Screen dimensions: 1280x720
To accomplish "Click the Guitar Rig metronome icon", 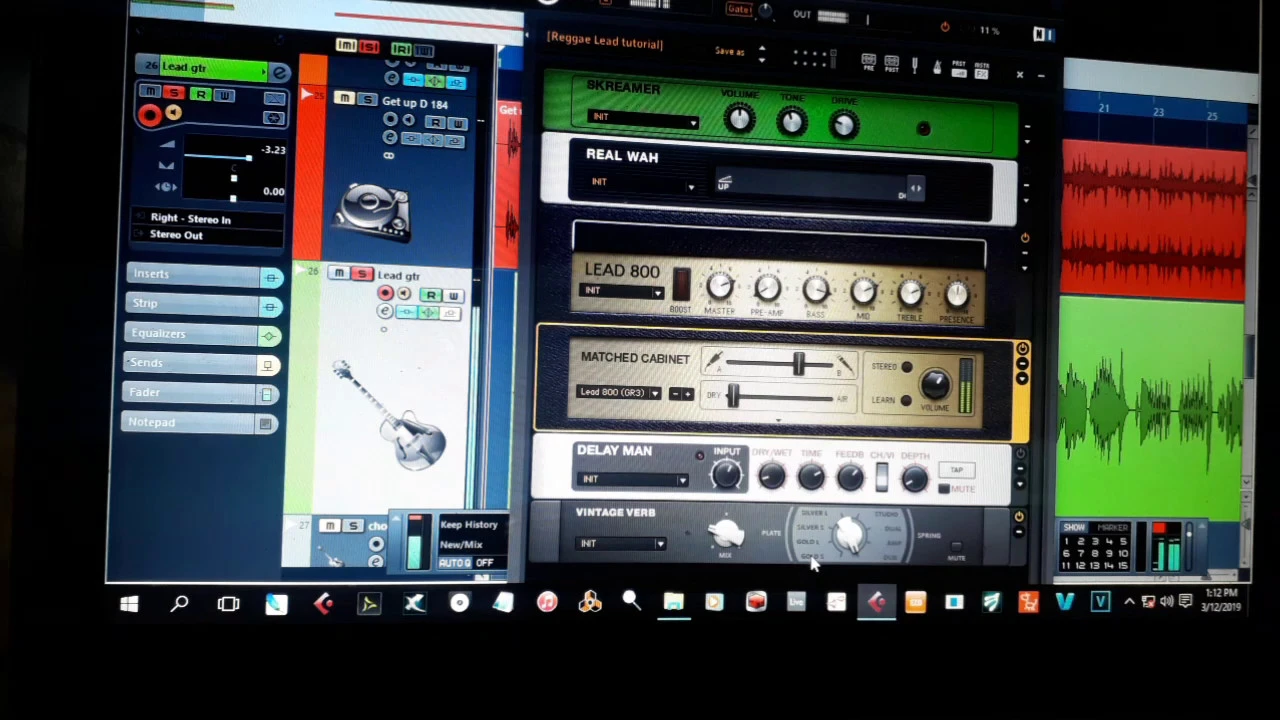I will click(x=936, y=66).
